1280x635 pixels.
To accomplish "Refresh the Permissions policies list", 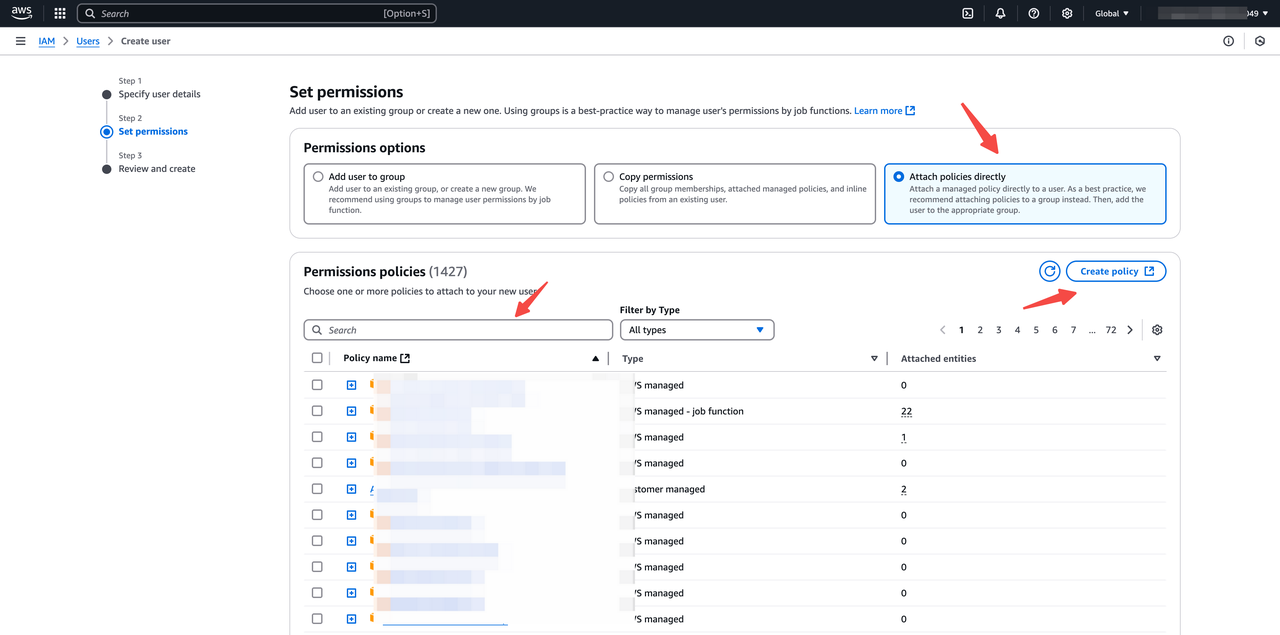I will point(1049,271).
